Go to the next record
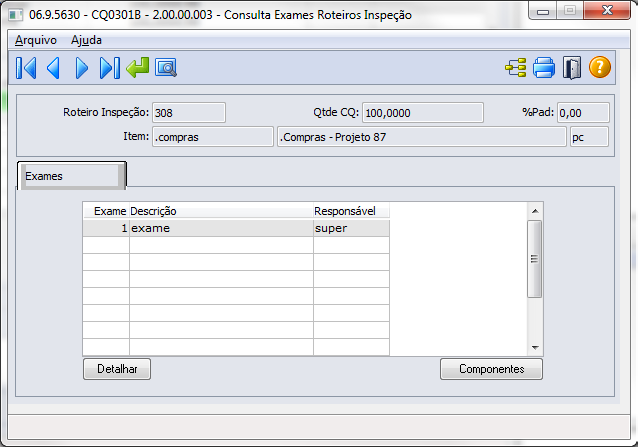 tap(81, 68)
